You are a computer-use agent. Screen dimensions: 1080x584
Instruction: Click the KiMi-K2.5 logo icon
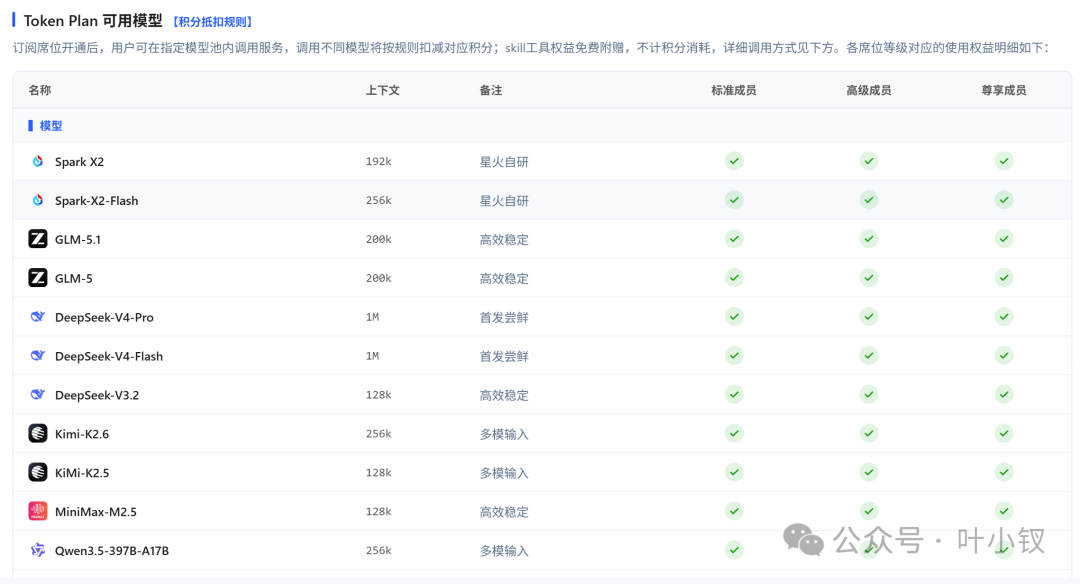(38, 472)
